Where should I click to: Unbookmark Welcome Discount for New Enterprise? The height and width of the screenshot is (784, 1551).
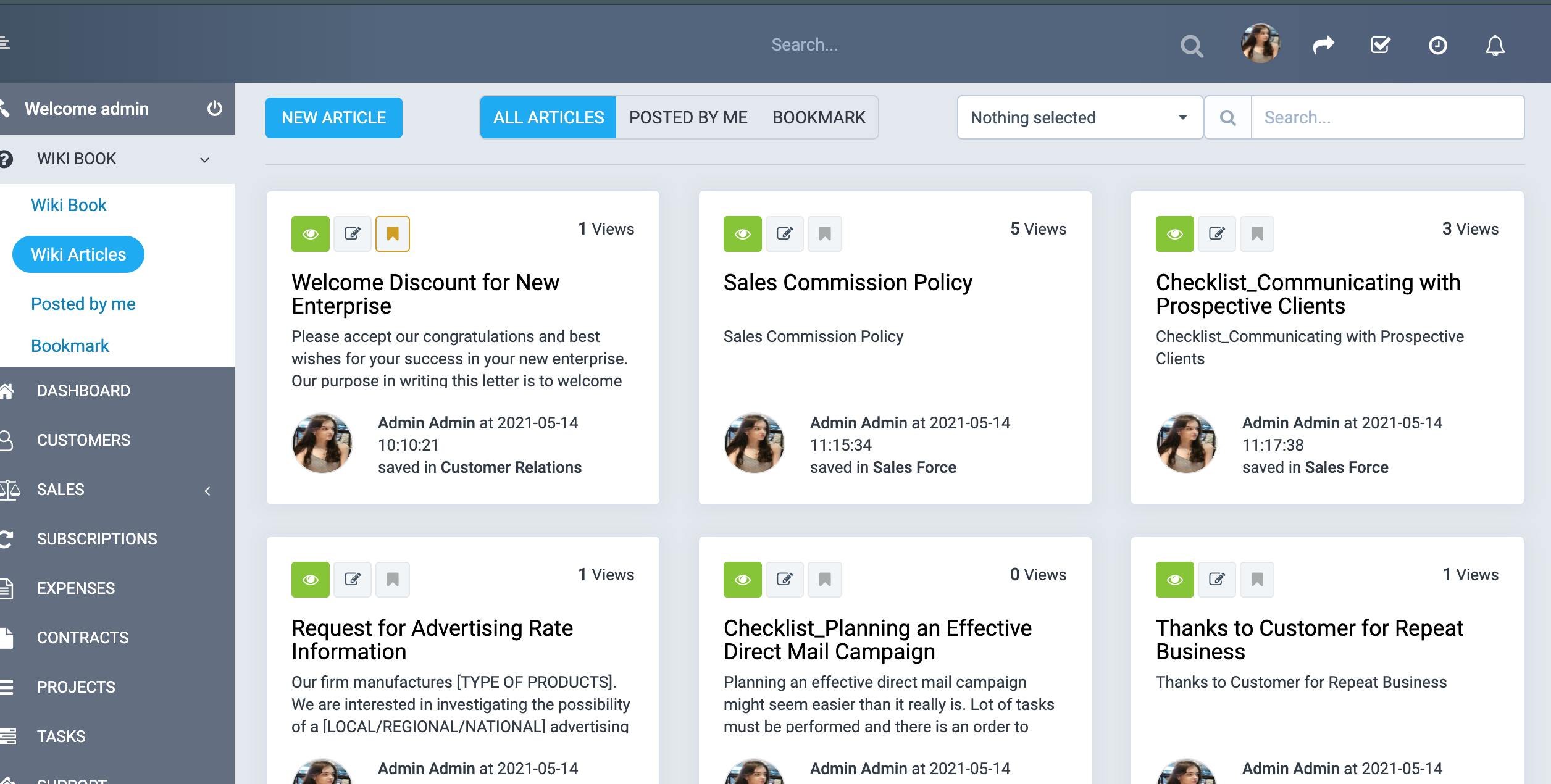393,233
